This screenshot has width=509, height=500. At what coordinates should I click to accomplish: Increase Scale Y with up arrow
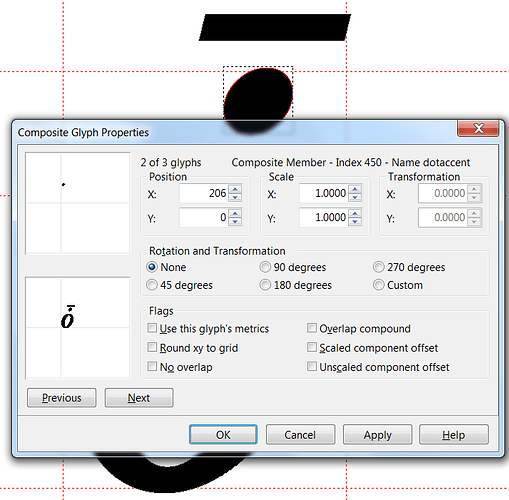click(355, 213)
